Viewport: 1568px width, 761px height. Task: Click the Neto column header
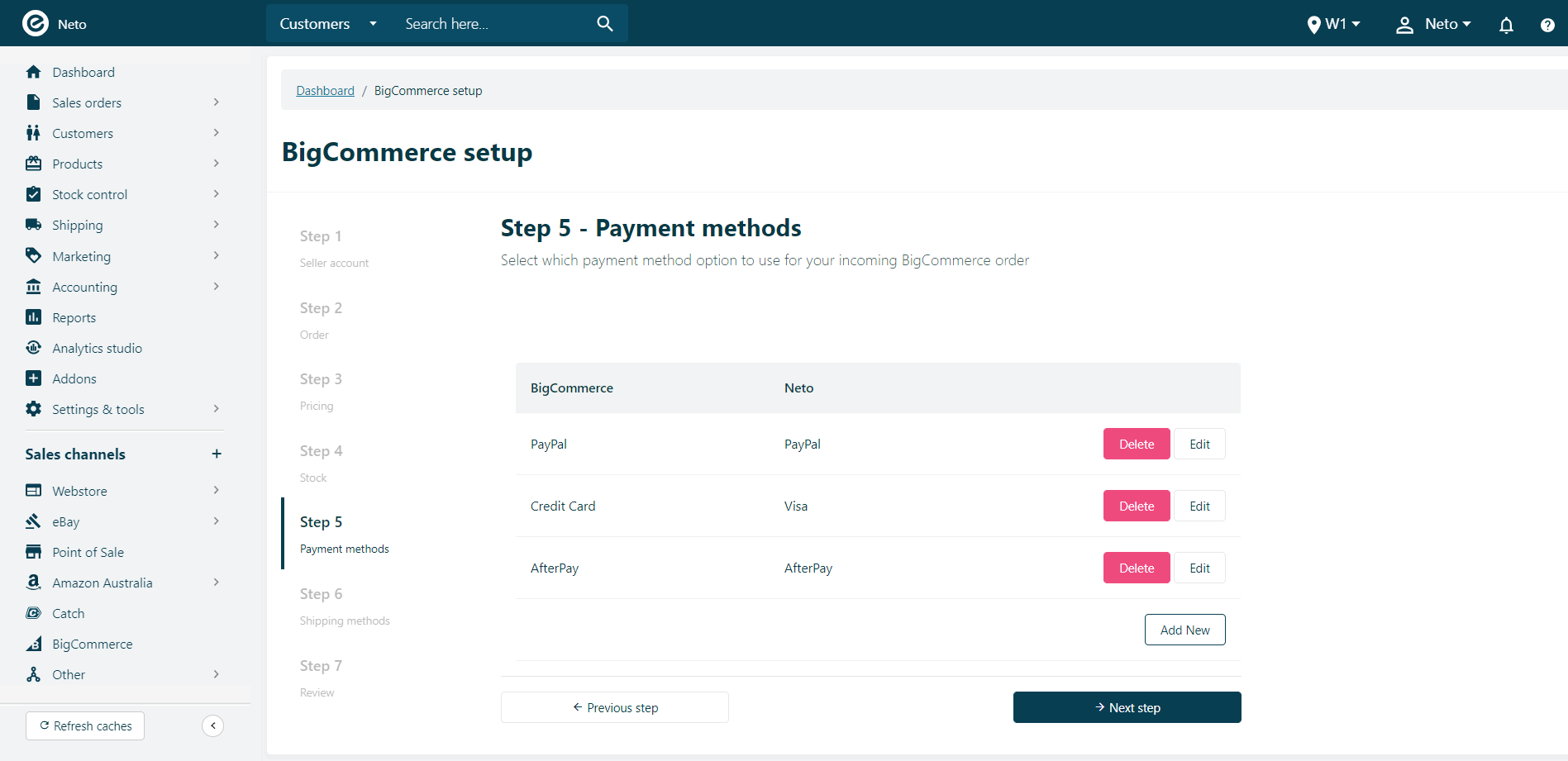click(x=798, y=388)
